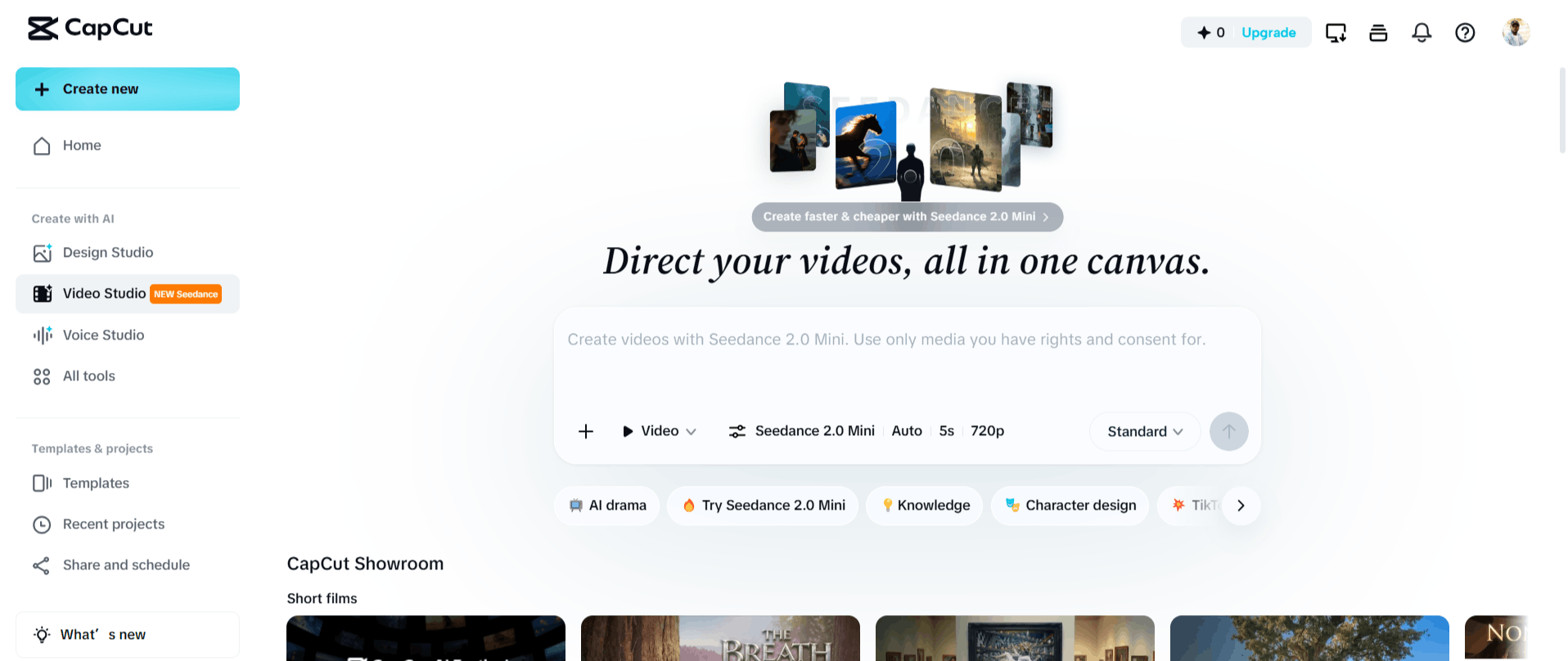Image resolution: width=1568 pixels, height=661 pixels.
Task: Open the help question mark icon
Action: [1465, 33]
